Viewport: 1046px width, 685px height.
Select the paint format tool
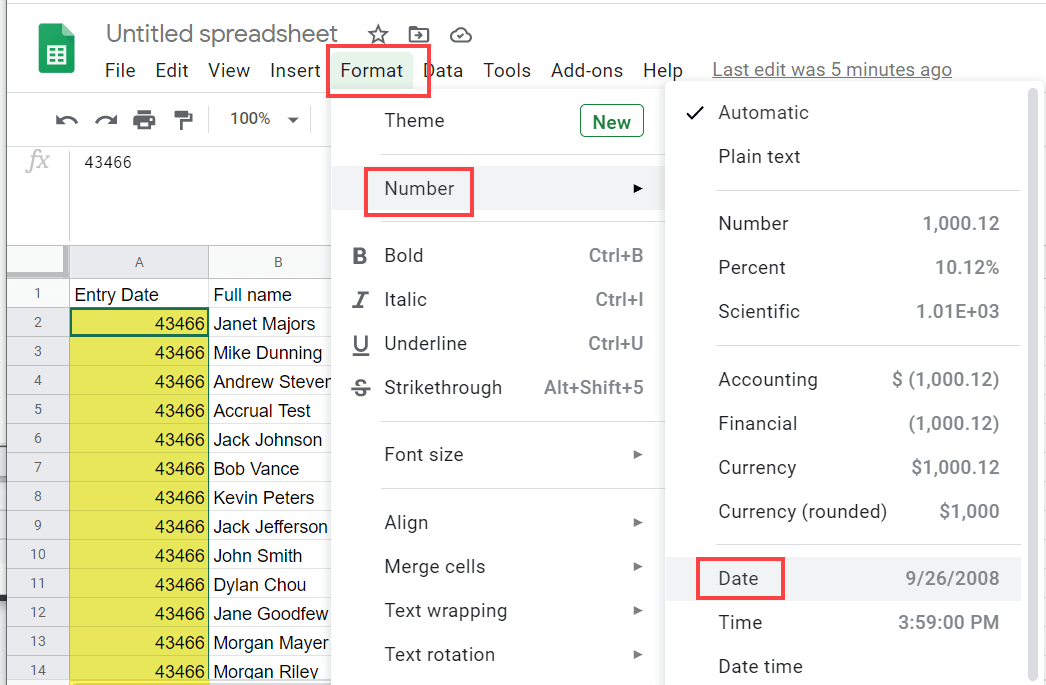(183, 120)
